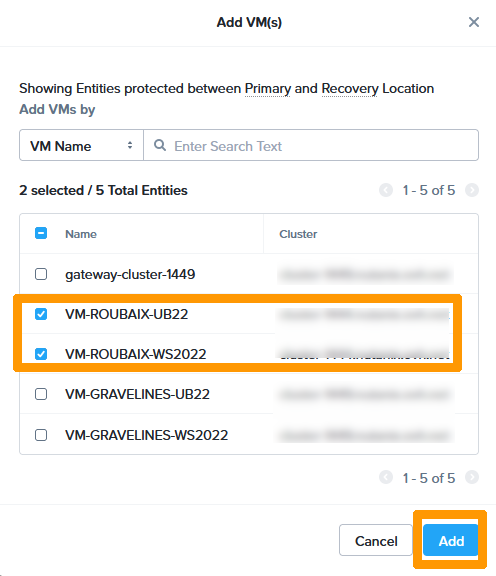Open the VM Name filter dropdown
The height and width of the screenshot is (576, 496).
[81, 145]
